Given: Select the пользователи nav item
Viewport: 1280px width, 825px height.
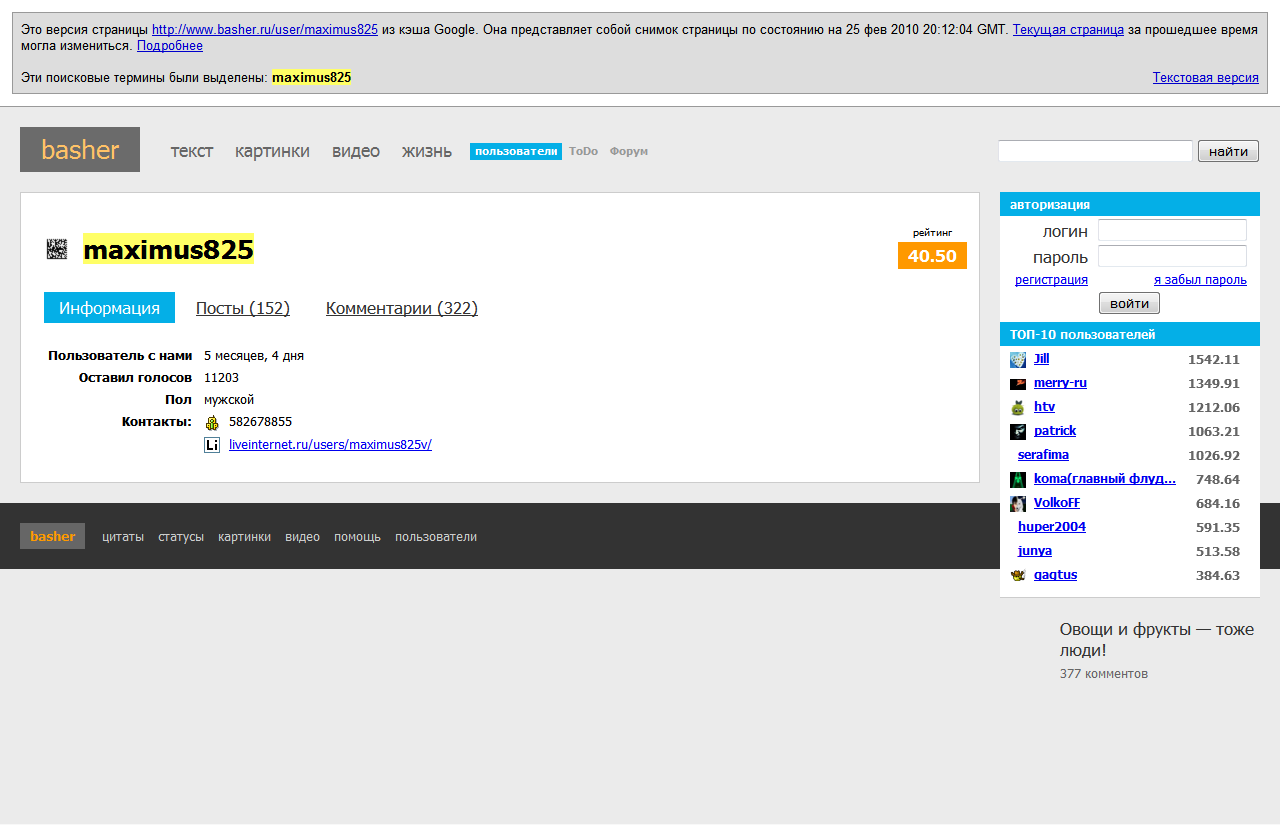Looking at the screenshot, I should click(516, 151).
